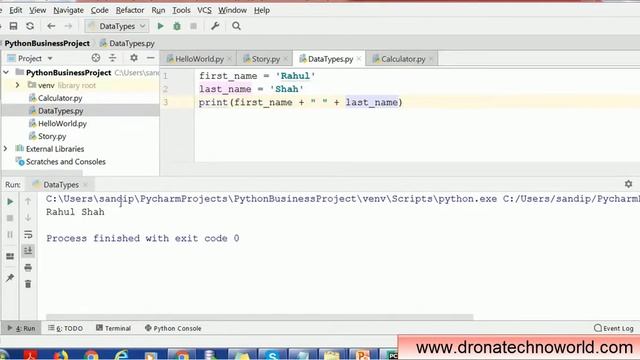This screenshot has width=640, height=360.
Task: Open settings with the wrench icon
Action: click(x=215, y=26)
